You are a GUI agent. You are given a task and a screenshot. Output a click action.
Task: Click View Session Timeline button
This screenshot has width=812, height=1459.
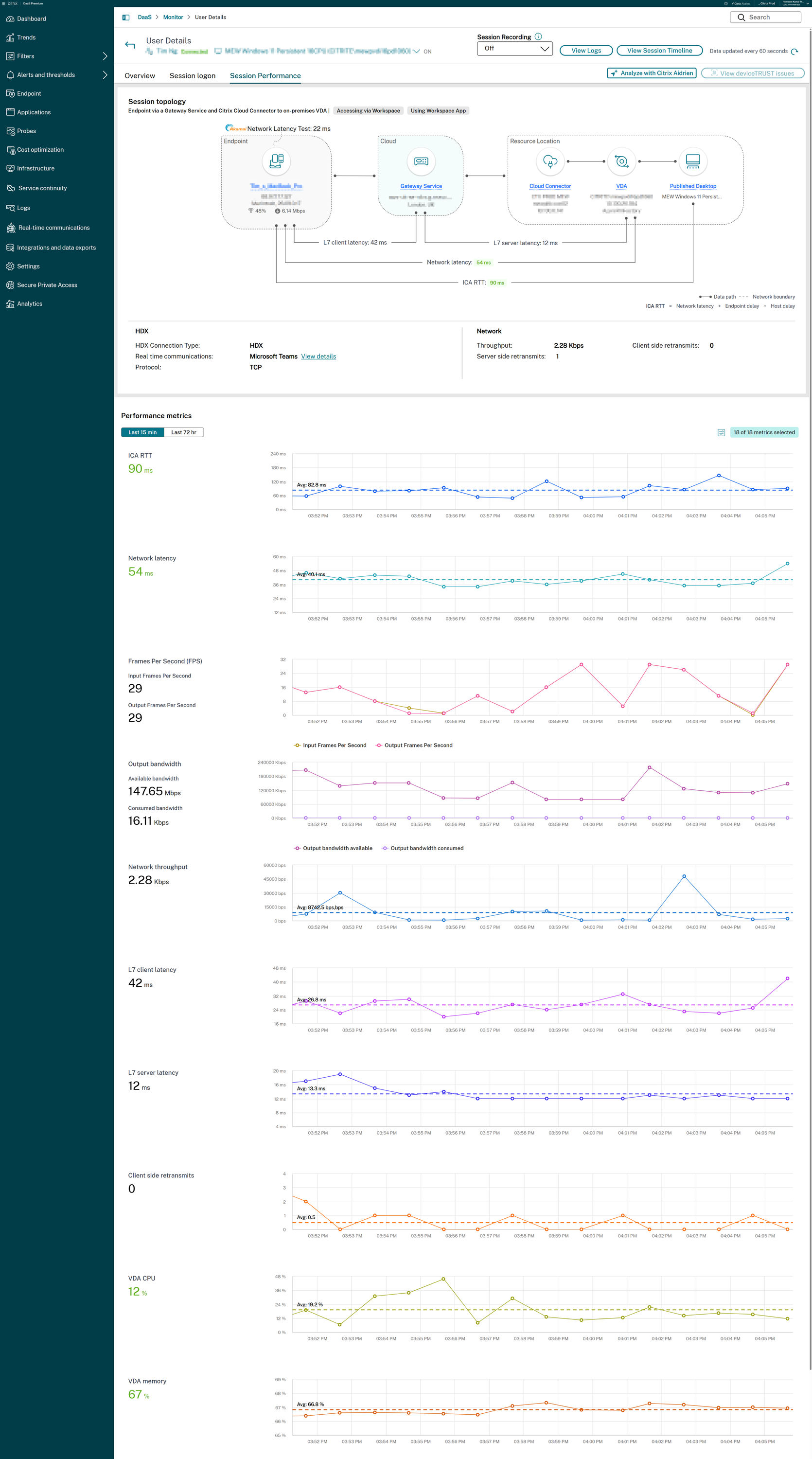[x=660, y=51]
